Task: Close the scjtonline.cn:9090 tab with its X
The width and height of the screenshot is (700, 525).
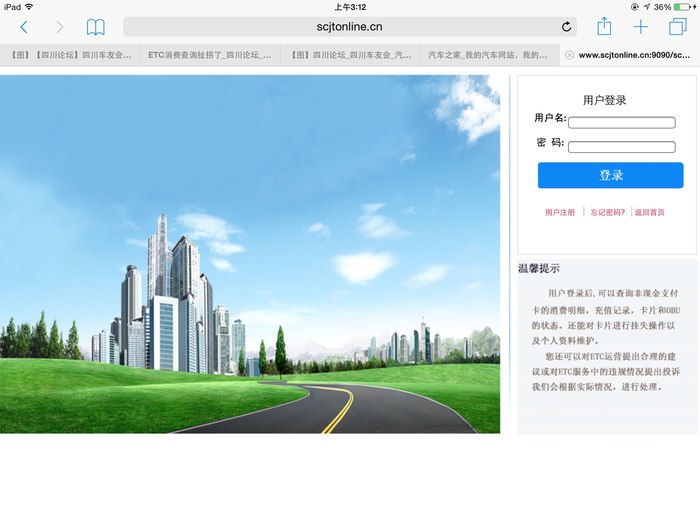Action: (569, 55)
